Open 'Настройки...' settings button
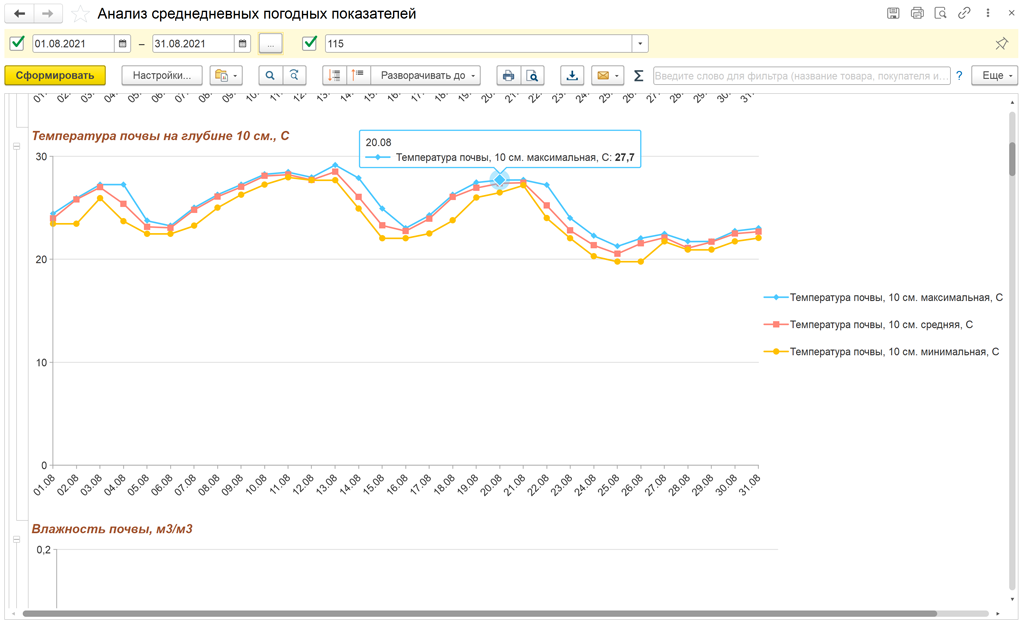This screenshot has width=1024, height=625. pyautogui.click(x=162, y=76)
